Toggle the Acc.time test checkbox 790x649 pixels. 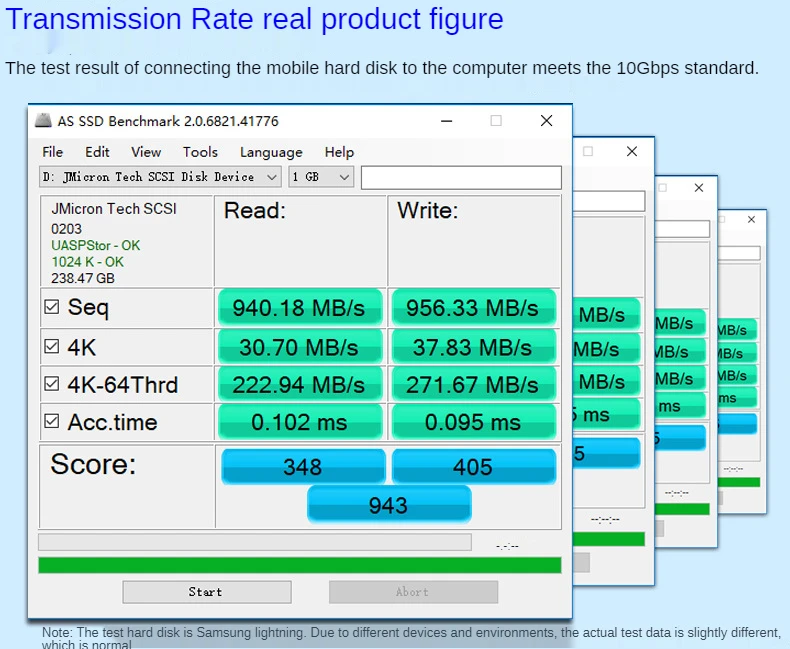pos(52,422)
